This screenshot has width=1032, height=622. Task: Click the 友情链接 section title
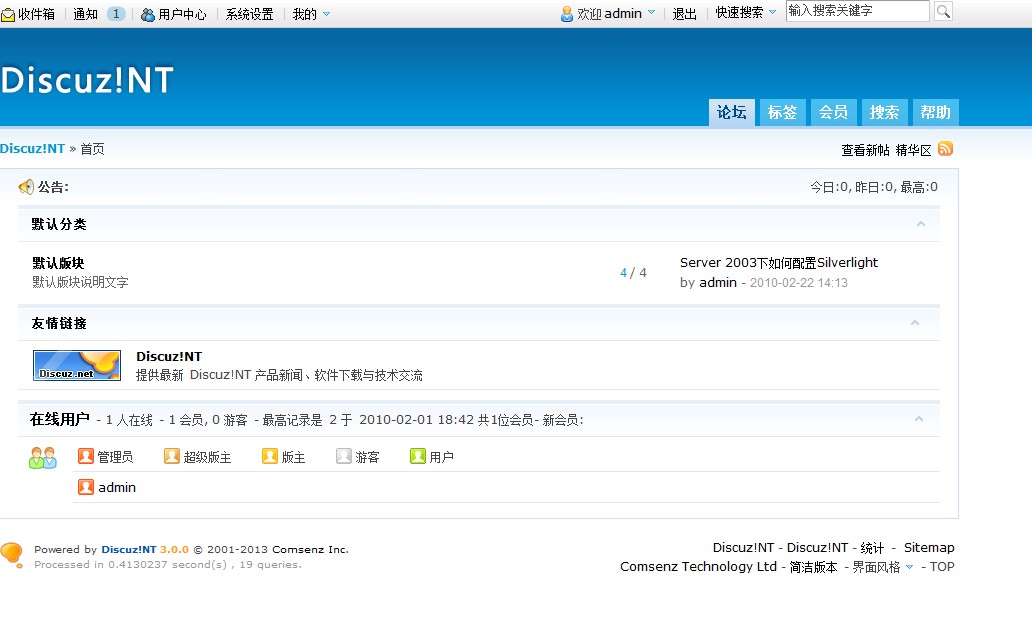(59, 323)
